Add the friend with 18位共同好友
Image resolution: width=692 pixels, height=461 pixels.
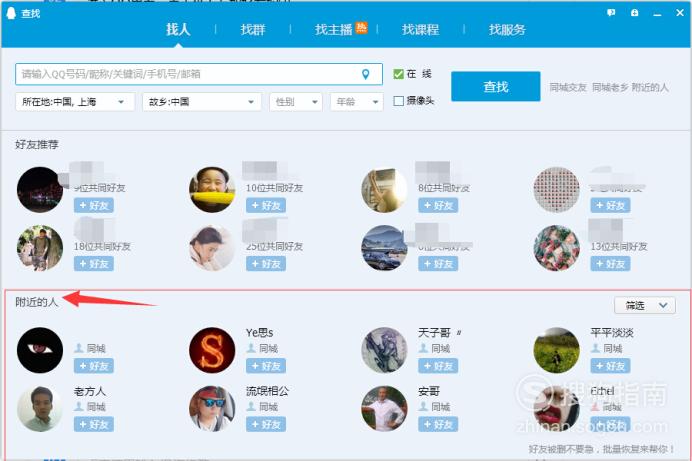pyautogui.click(x=94, y=264)
